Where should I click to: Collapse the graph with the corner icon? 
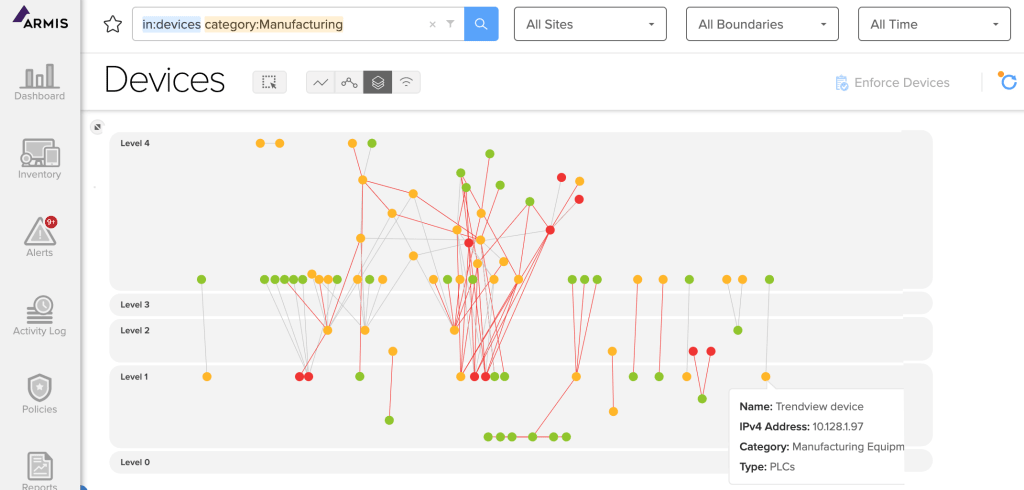pos(97,127)
